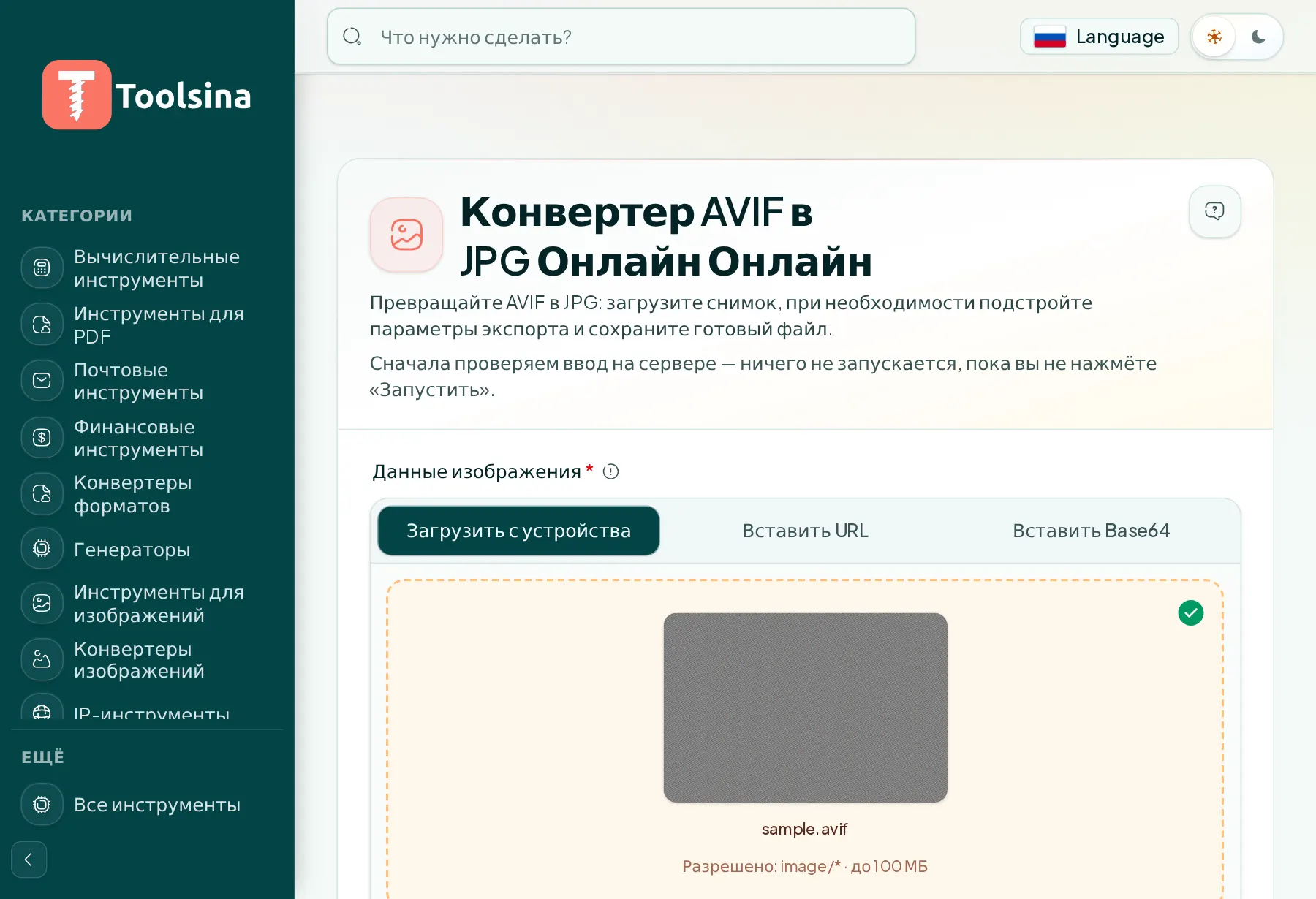Click the image tools sidebar icon
The image size is (1316, 899).
coord(42,603)
